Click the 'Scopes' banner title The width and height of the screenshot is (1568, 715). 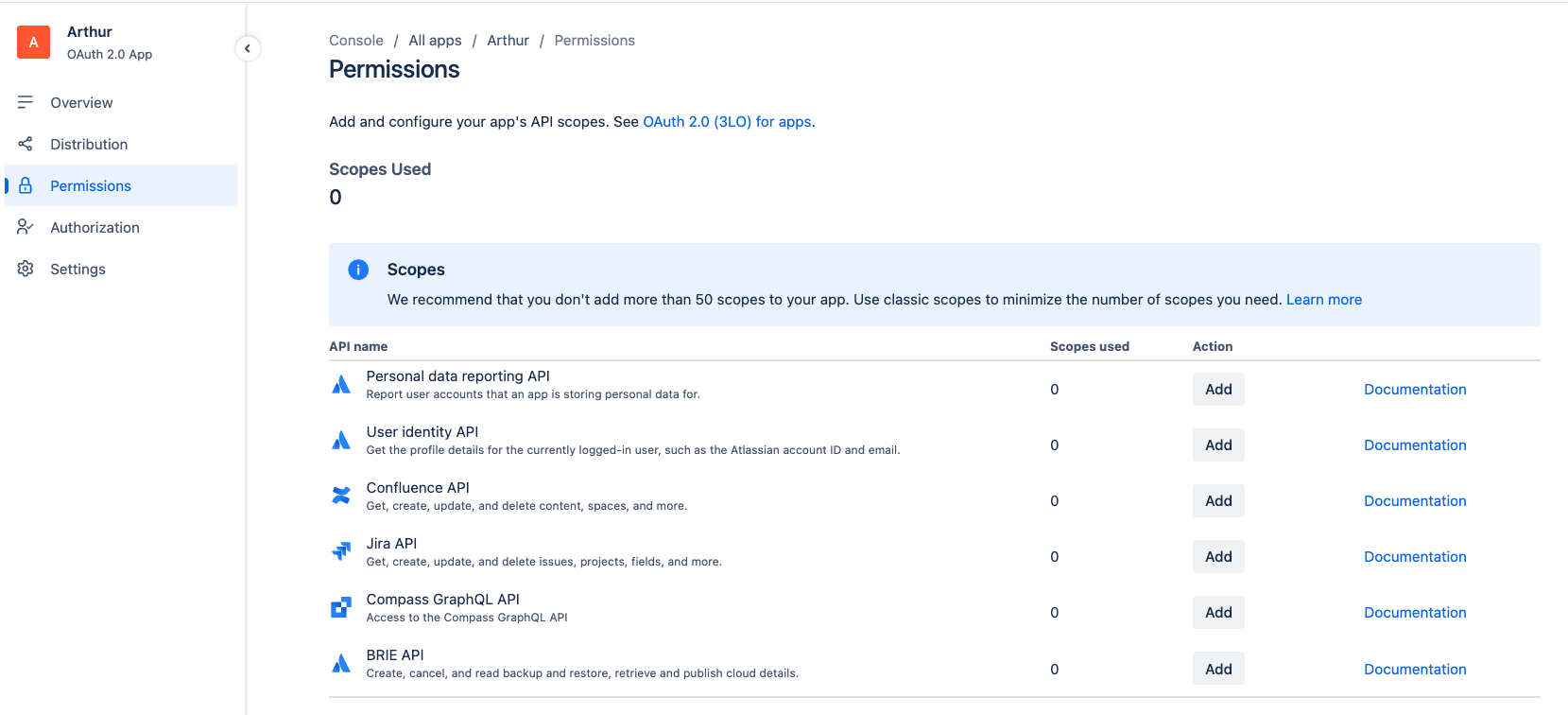(x=416, y=270)
